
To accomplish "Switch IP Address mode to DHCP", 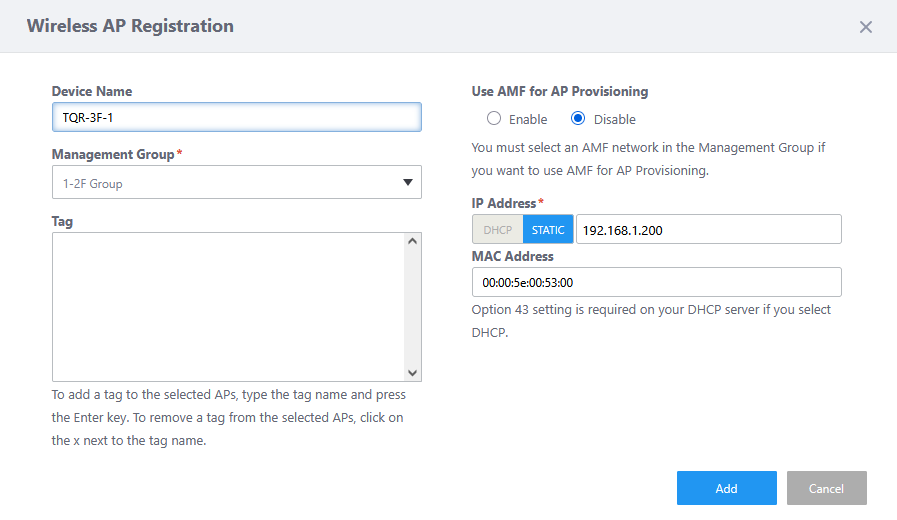I will 497,230.
